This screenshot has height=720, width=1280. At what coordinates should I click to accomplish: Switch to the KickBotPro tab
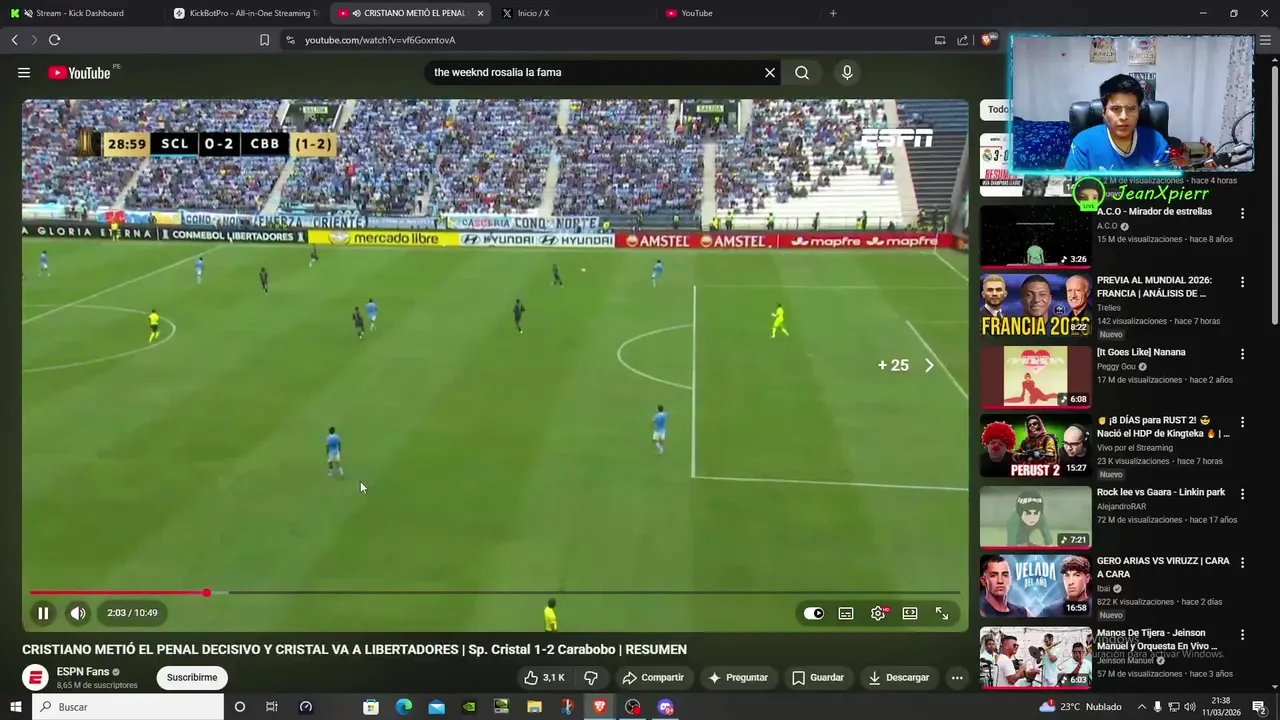[x=245, y=13]
